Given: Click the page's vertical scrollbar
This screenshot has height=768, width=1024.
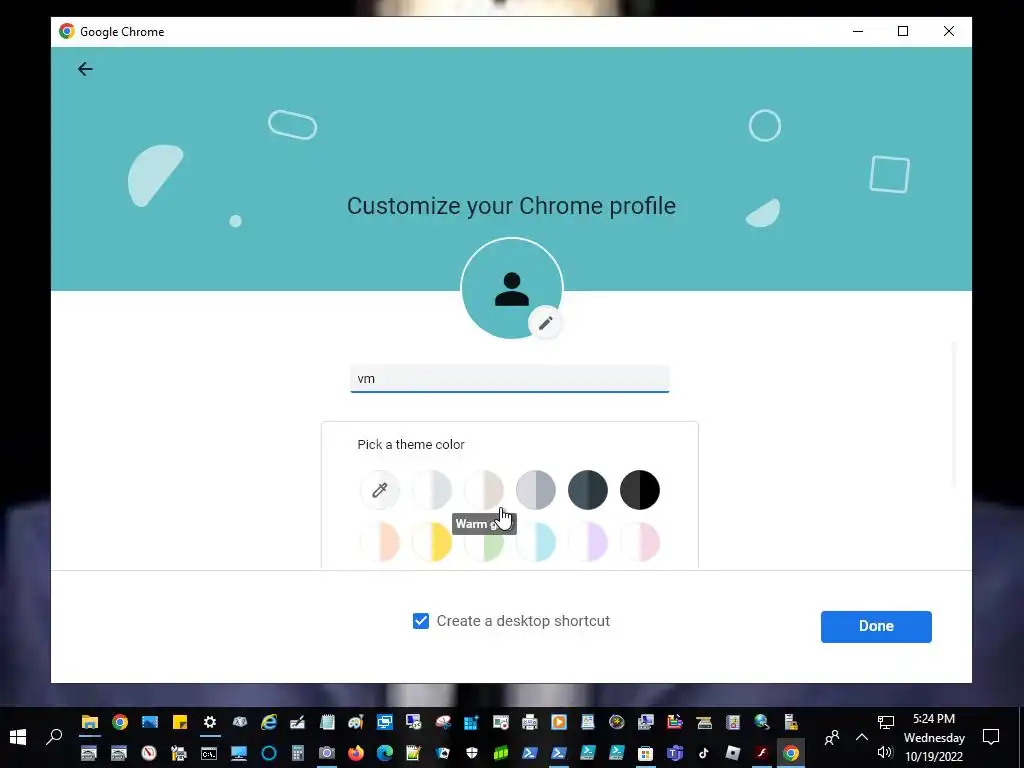Looking at the screenshot, I should pyautogui.click(x=954, y=413).
